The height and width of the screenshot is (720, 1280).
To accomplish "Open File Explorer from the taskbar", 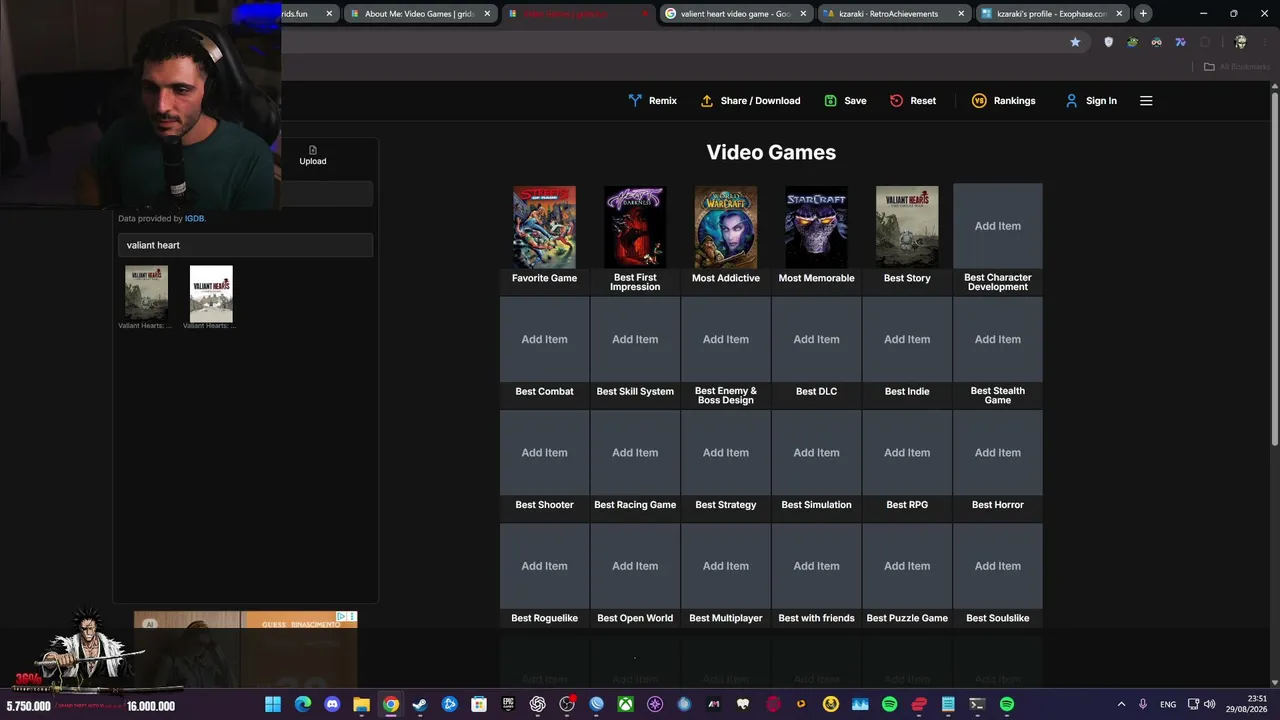I will [x=361, y=704].
